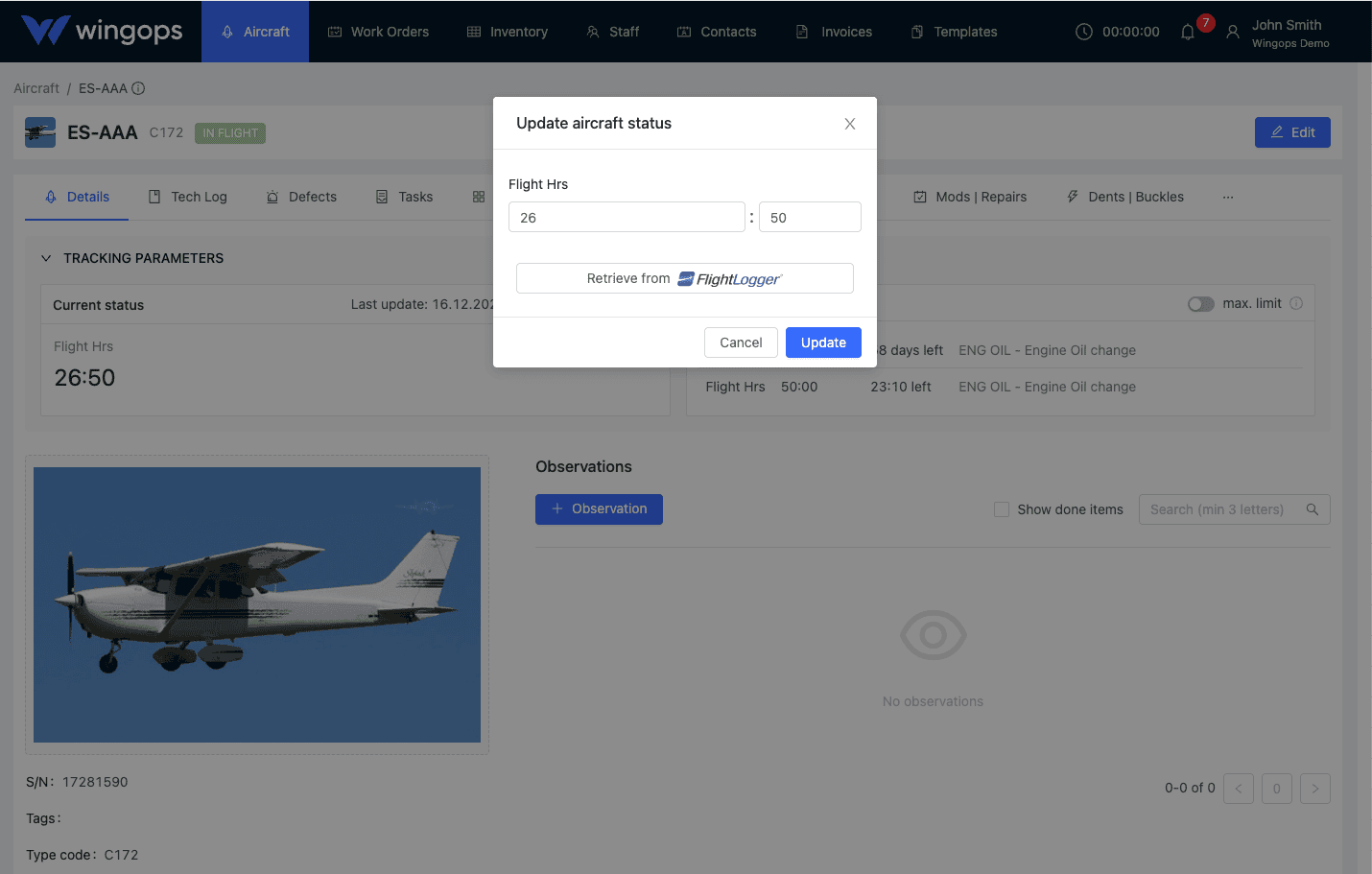This screenshot has height=874, width=1372.
Task: Select the Flight Hrs minutes input field
Action: pos(810,217)
